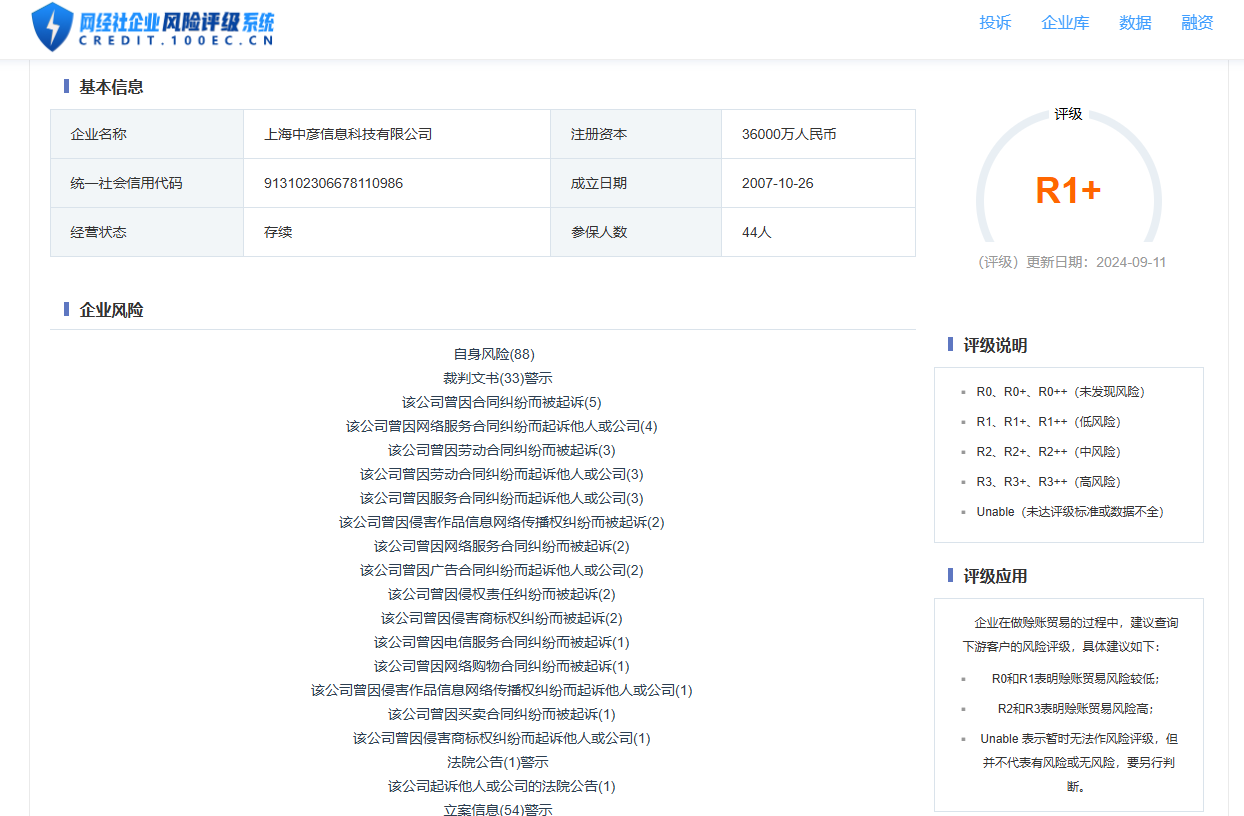
Task: Open 该公司曾因买卖合同纠纷而被起诉(1) entry
Action: click(x=501, y=714)
